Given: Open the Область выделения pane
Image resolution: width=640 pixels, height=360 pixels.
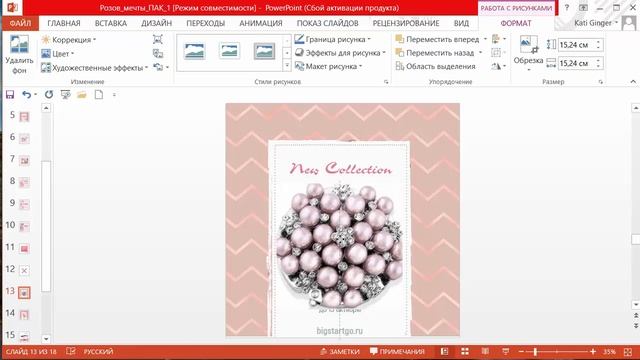Looking at the screenshot, I should pos(436,66).
